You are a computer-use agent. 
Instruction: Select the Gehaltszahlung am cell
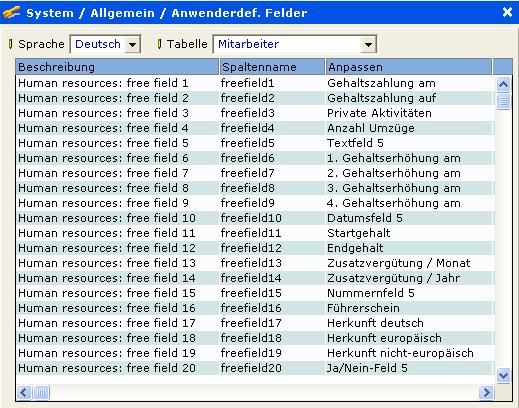410,83
